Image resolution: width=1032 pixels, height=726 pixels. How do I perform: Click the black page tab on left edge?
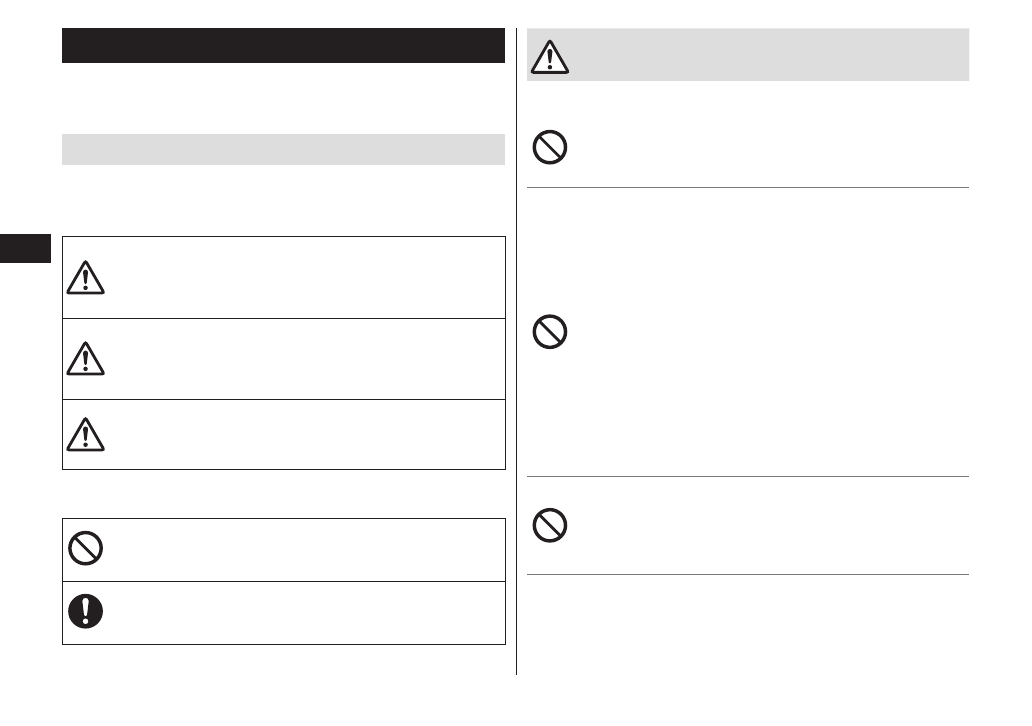[25, 247]
